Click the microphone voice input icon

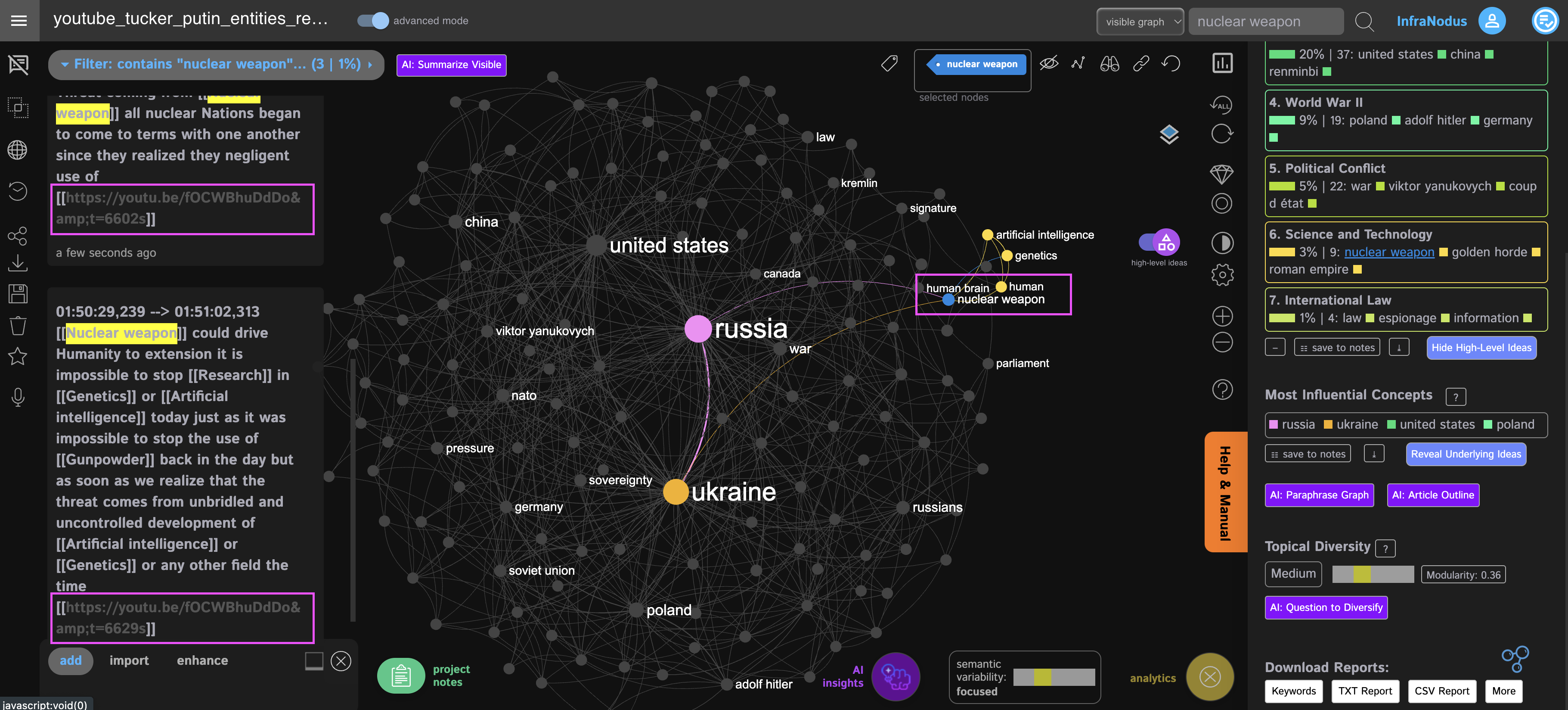click(x=18, y=397)
